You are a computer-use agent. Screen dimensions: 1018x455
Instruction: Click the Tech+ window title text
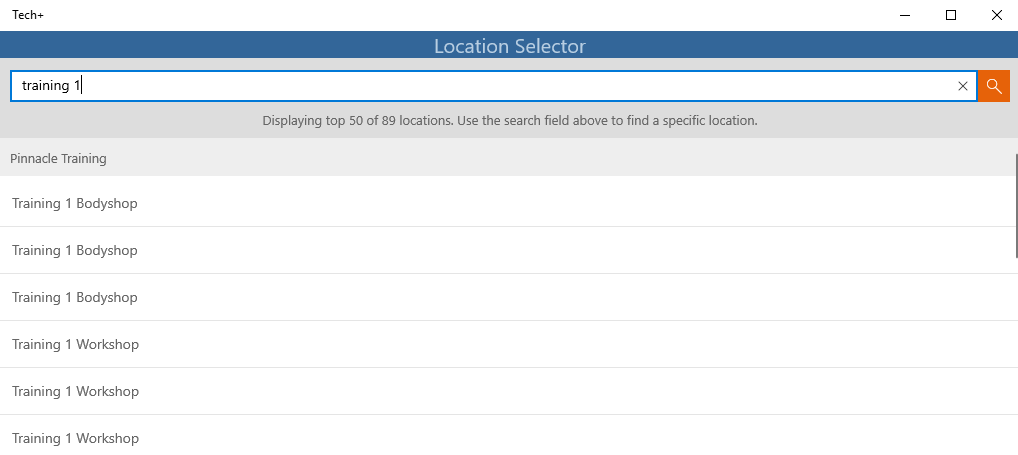(x=28, y=15)
